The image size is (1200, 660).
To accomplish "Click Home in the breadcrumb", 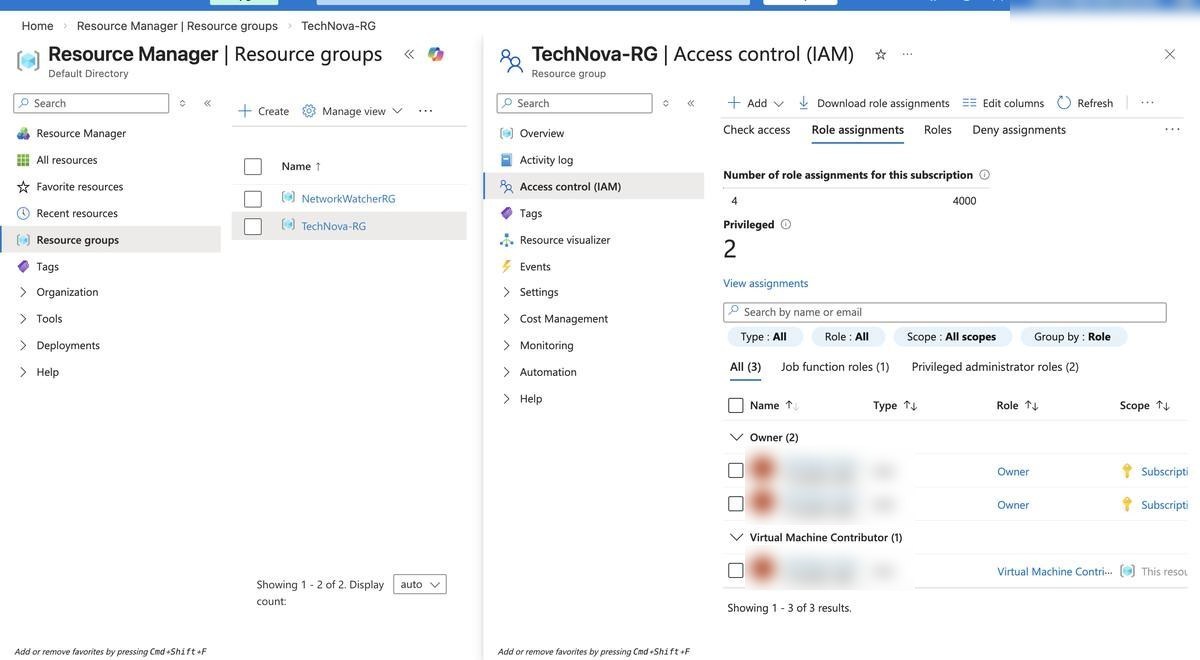I will (37, 26).
